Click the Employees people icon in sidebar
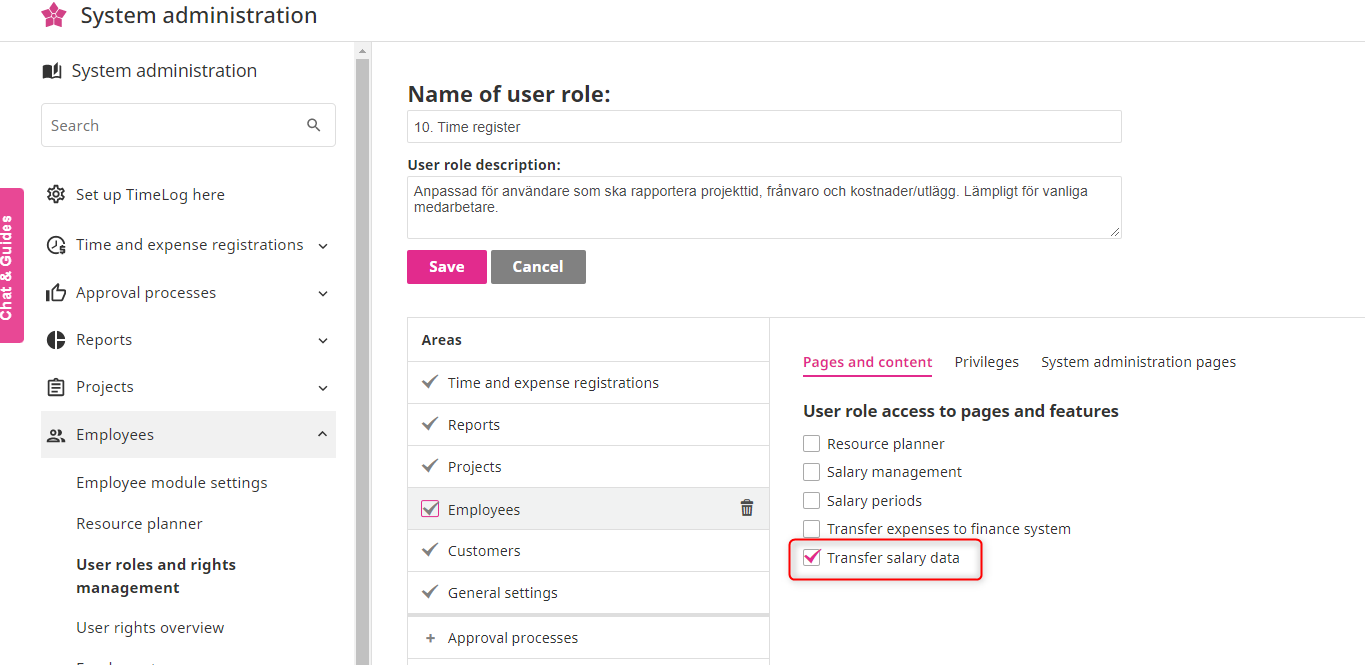 coord(56,435)
